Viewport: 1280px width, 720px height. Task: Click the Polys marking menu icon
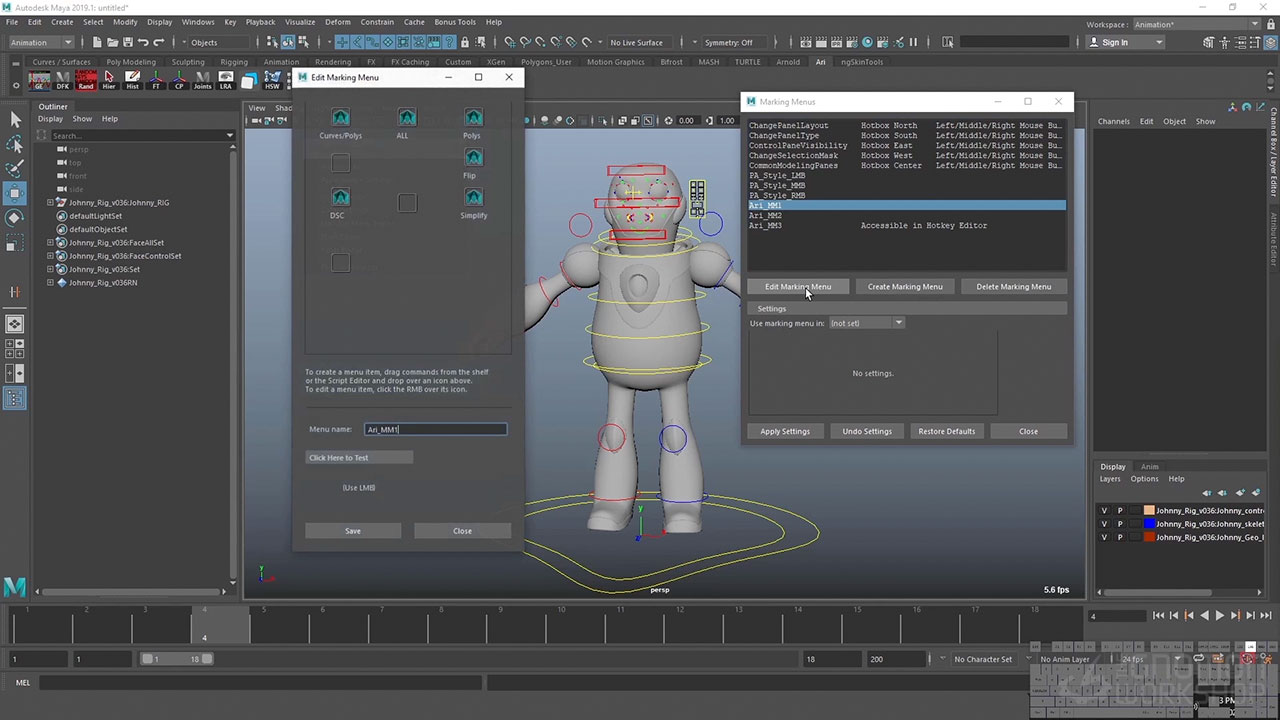473,118
